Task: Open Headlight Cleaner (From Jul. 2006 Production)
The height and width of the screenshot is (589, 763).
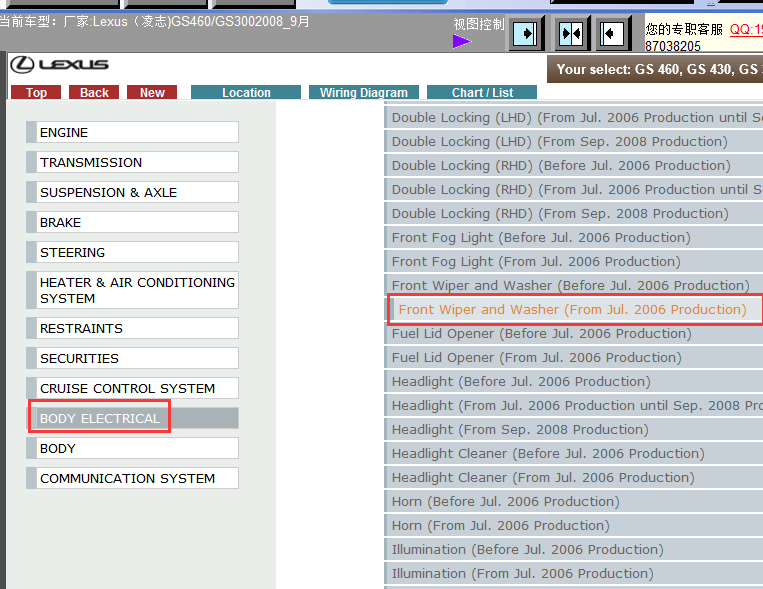Action: pos(574,478)
